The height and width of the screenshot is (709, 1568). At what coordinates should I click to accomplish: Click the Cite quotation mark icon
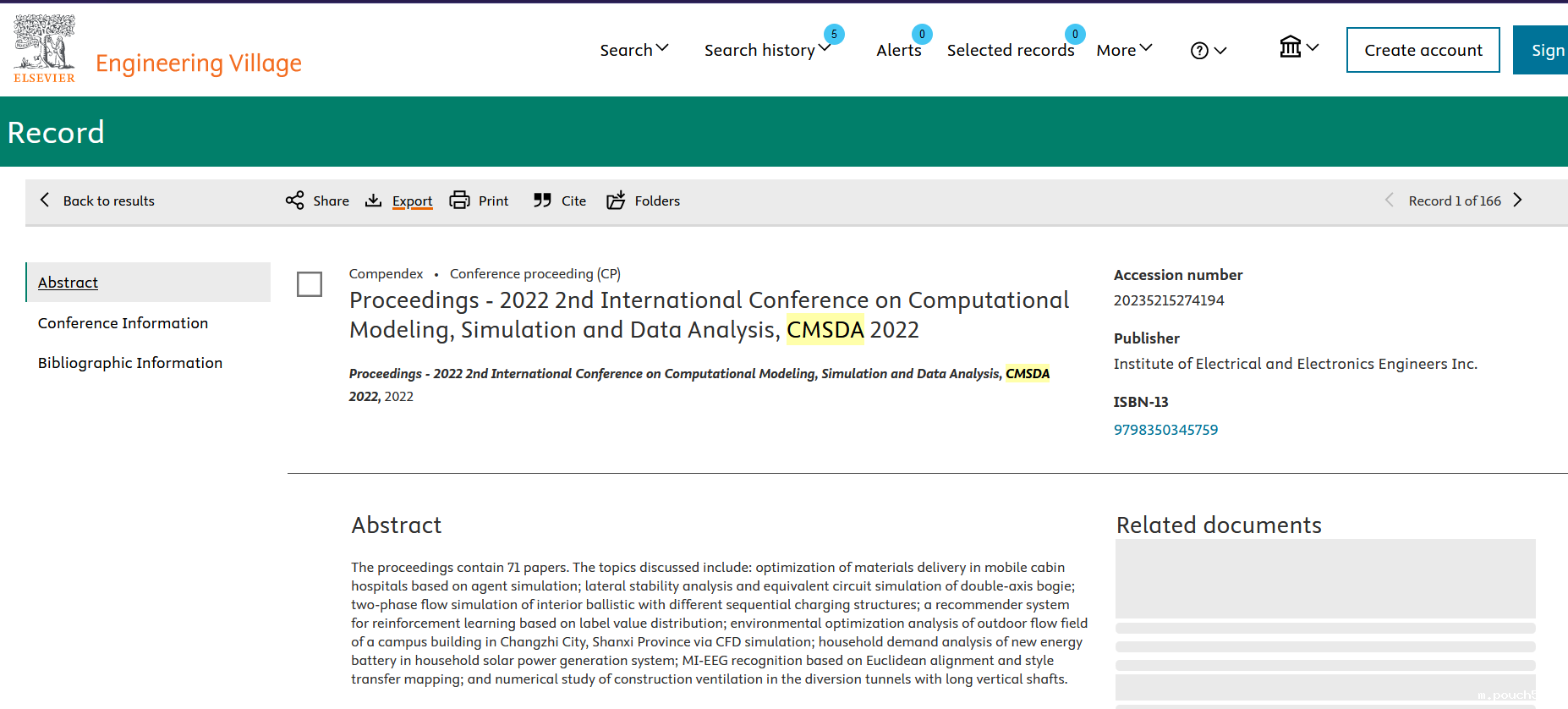[542, 201]
